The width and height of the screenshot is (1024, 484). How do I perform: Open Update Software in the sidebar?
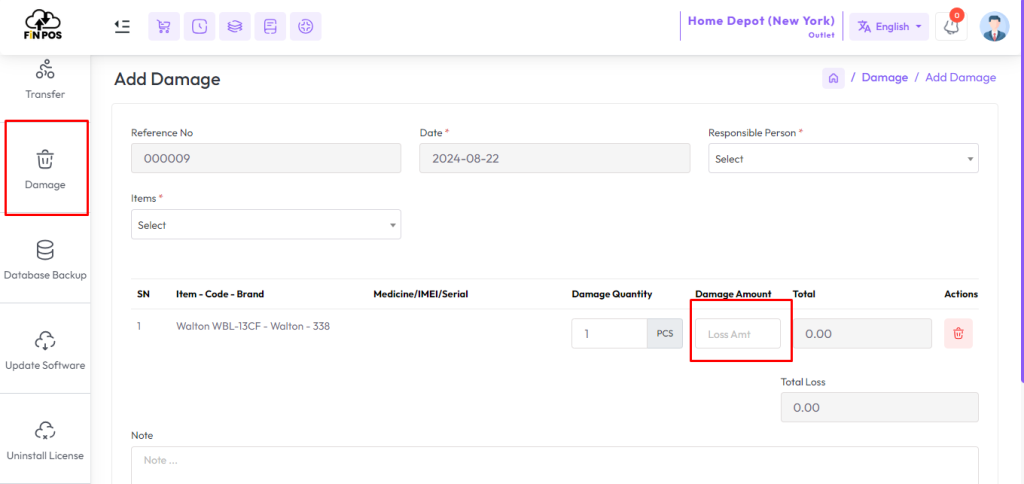point(45,350)
